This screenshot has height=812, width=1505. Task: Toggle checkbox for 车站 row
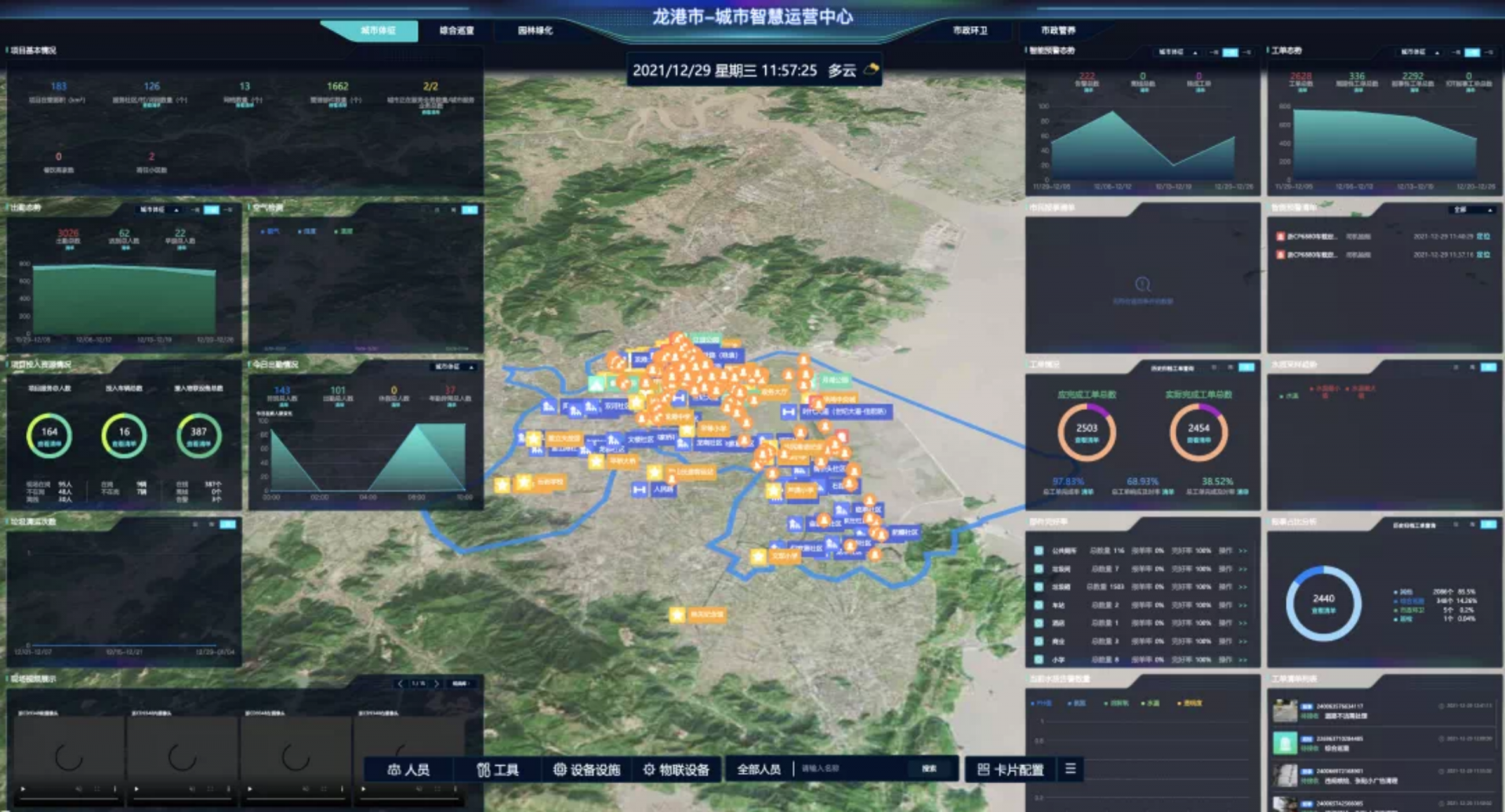[x=1039, y=605]
